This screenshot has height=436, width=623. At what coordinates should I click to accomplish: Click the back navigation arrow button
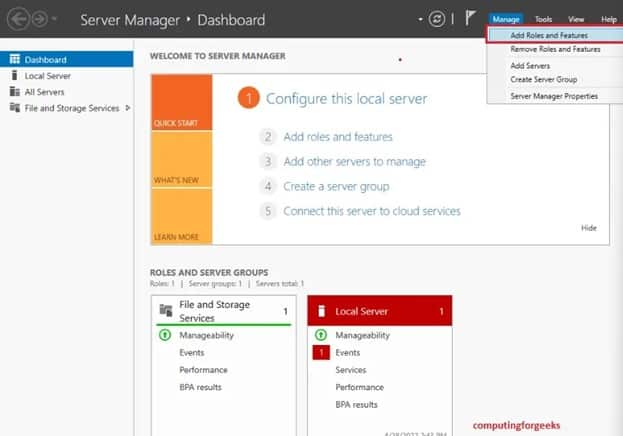(x=15, y=20)
